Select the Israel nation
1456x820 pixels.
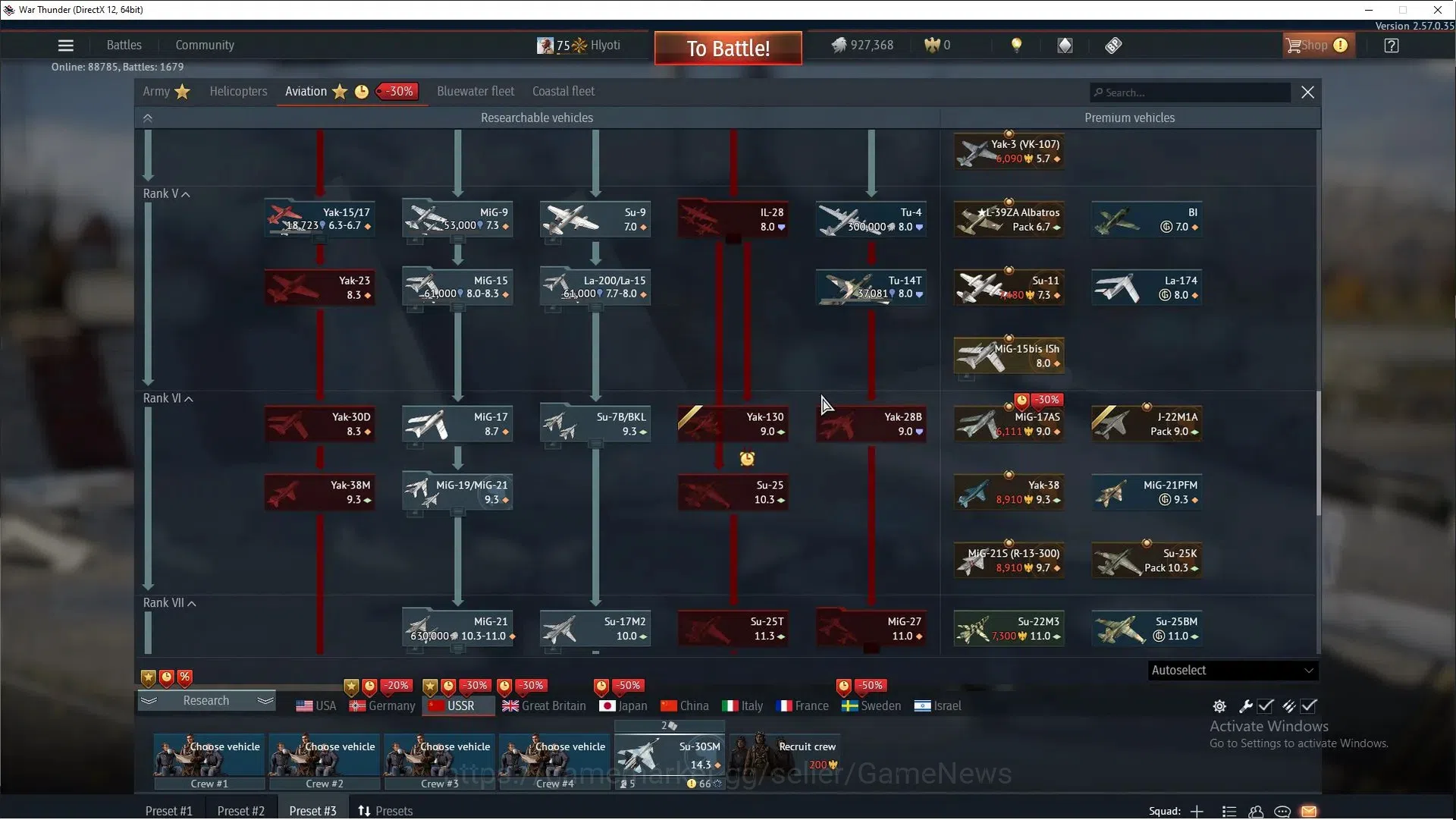coord(938,707)
